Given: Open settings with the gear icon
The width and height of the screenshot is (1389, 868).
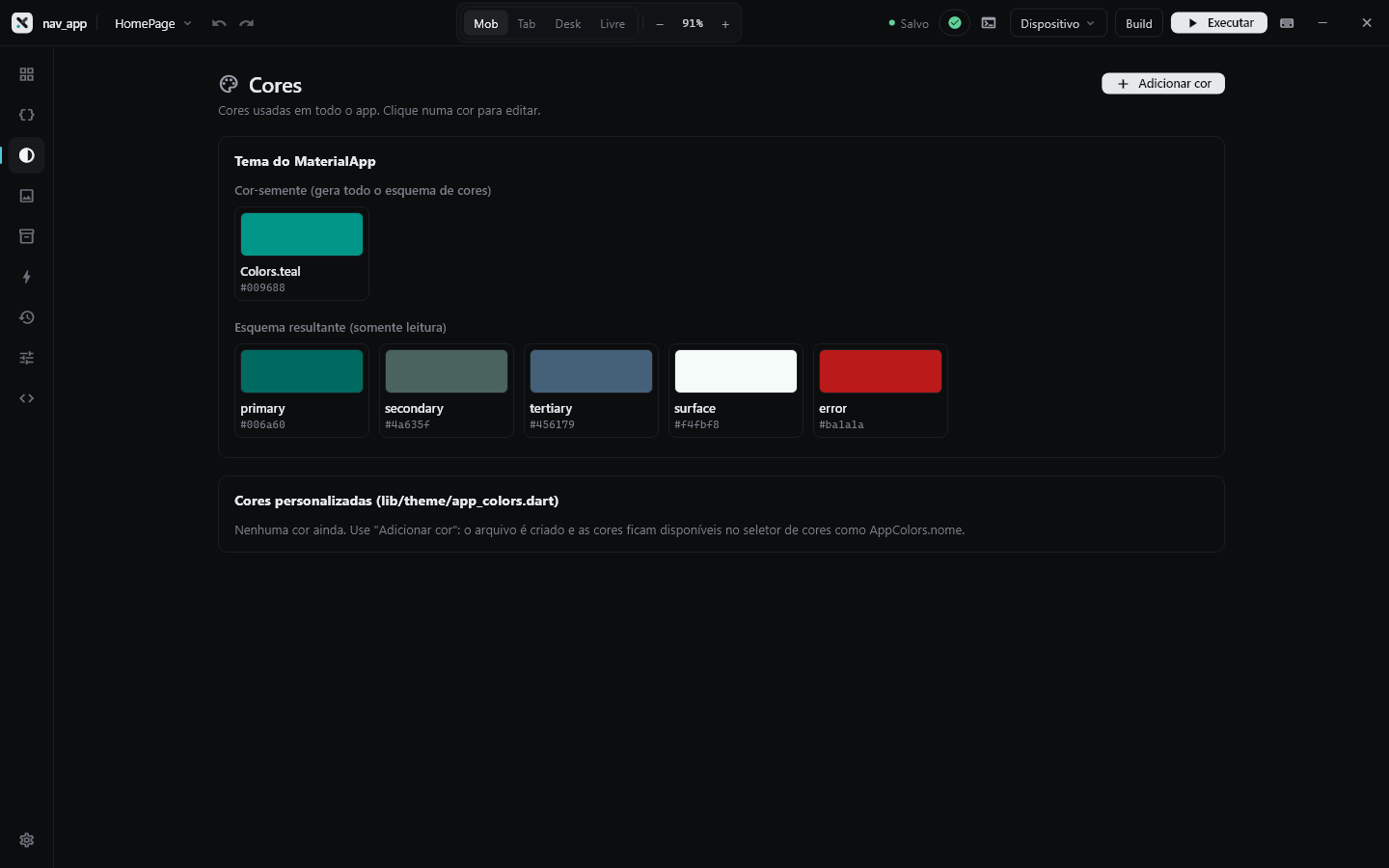Looking at the screenshot, I should tap(27, 840).
